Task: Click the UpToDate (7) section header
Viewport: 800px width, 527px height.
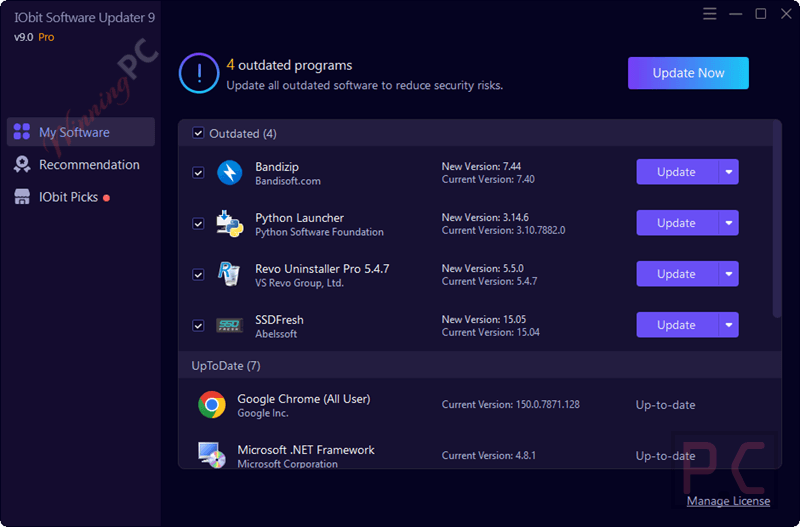Action: click(x=480, y=365)
